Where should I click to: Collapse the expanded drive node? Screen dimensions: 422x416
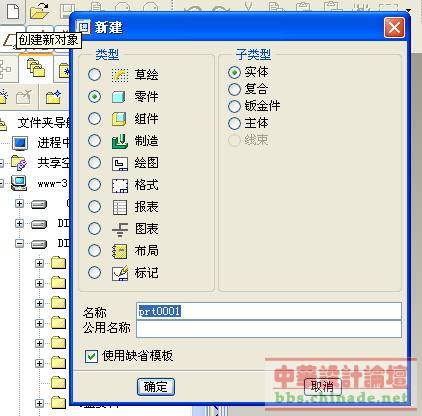tap(19, 244)
